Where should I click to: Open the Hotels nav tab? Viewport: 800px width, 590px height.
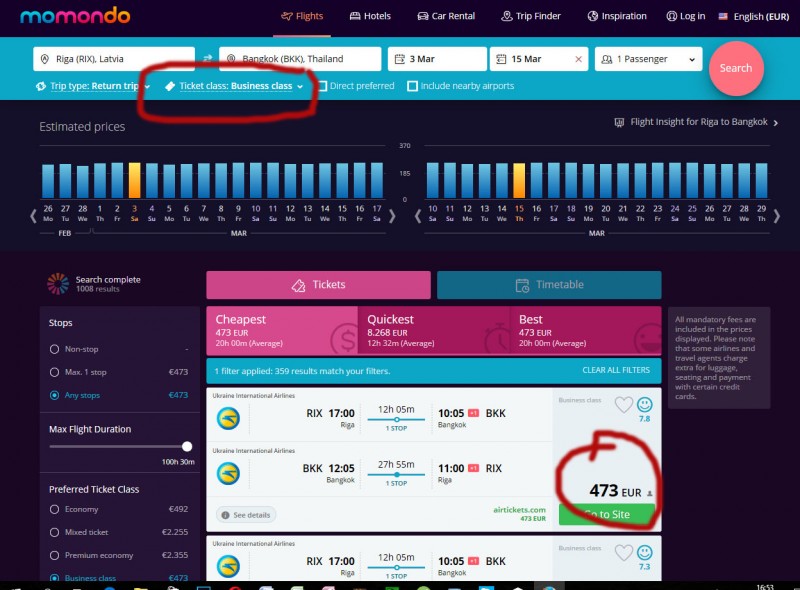370,16
